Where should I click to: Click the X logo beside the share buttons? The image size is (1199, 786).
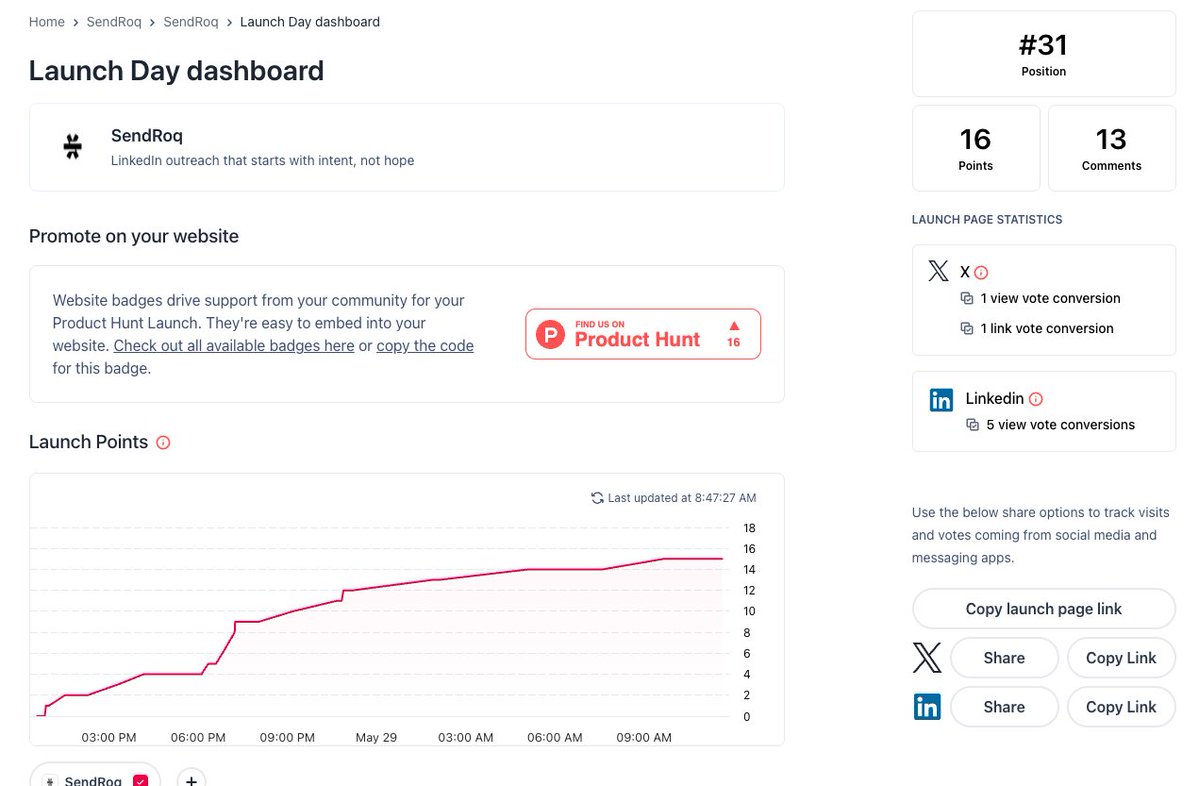(x=927, y=658)
